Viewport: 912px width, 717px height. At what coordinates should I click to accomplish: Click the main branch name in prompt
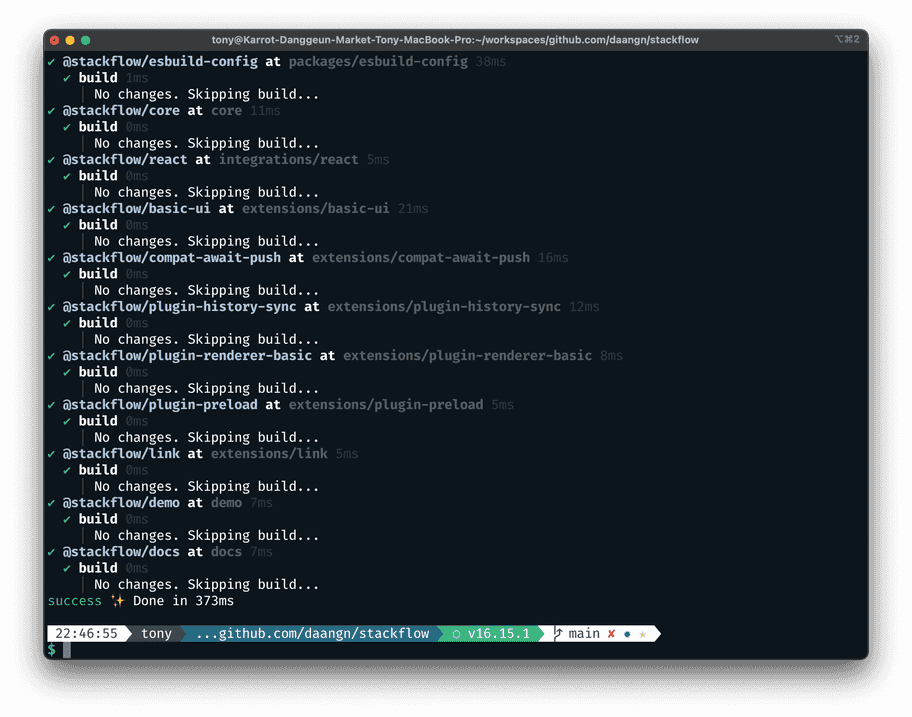pyautogui.click(x=584, y=634)
